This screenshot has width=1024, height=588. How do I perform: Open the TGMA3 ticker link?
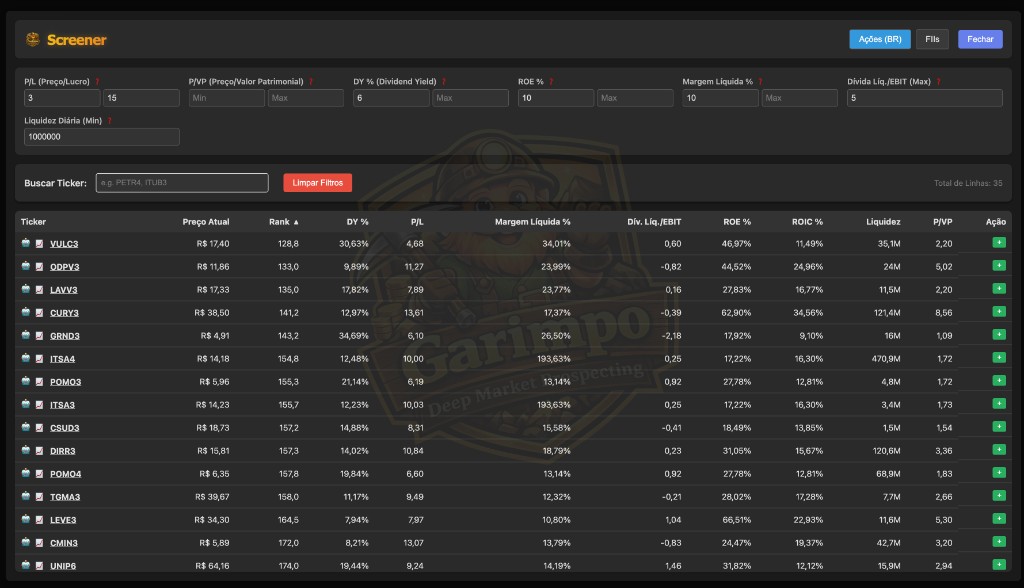tap(67, 496)
